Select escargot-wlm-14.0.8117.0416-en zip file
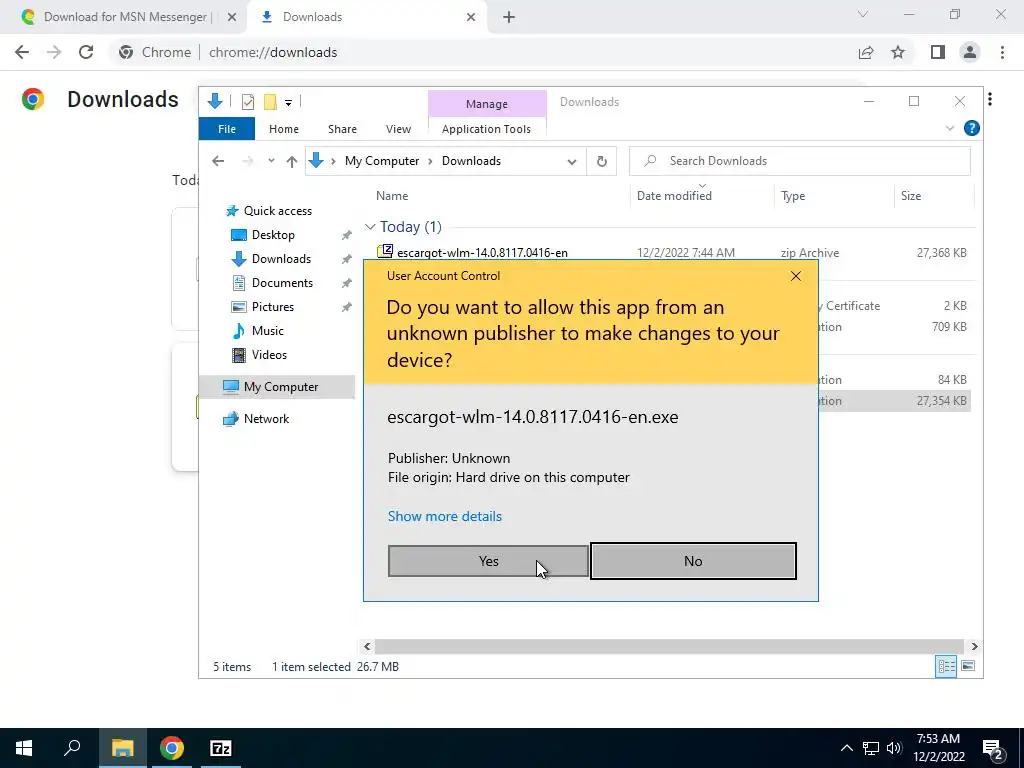The width and height of the screenshot is (1024, 768). pyautogui.click(x=482, y=253)
